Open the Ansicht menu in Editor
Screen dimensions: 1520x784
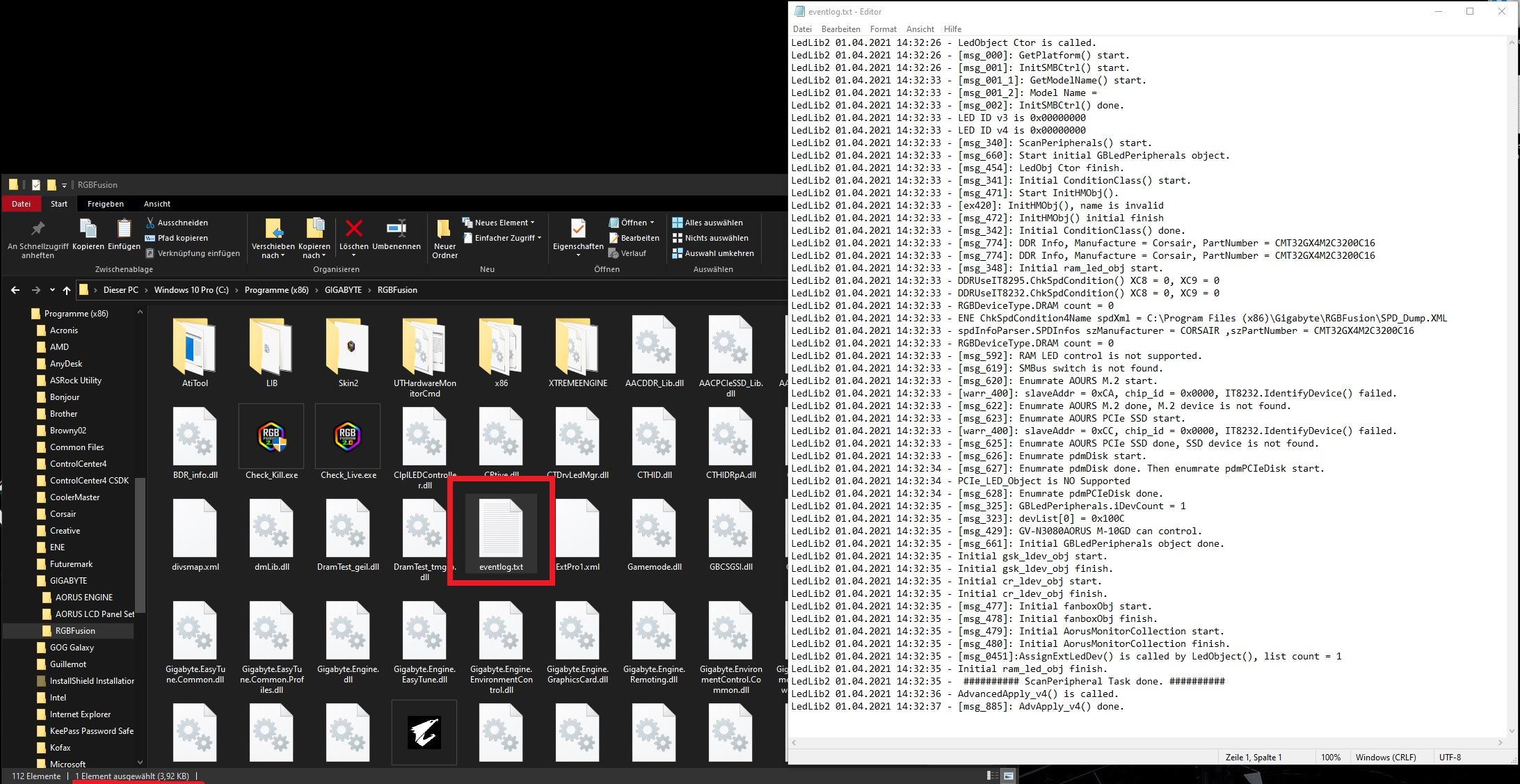tap(920, 29)
